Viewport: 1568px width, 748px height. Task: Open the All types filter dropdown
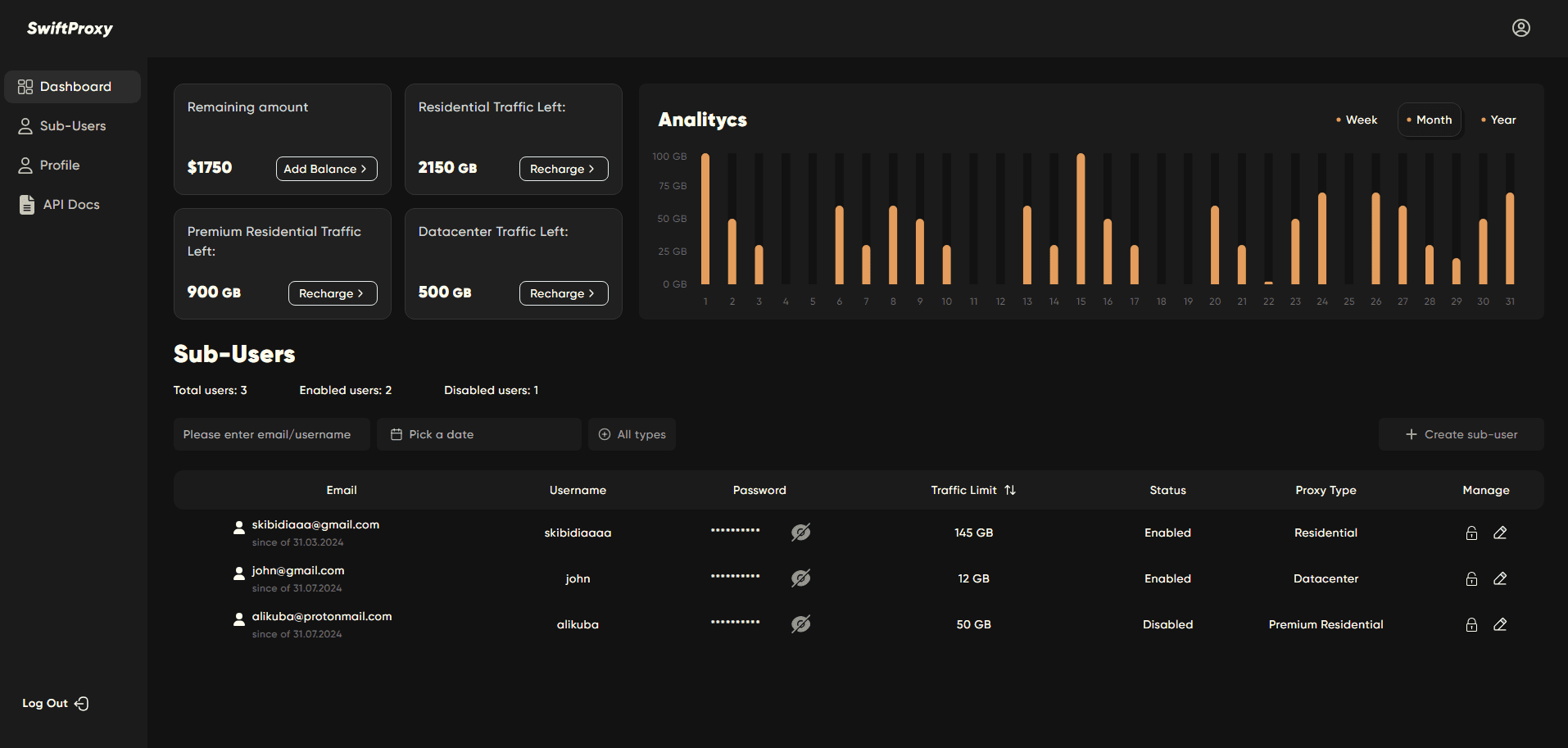click(x=632, y=434)
